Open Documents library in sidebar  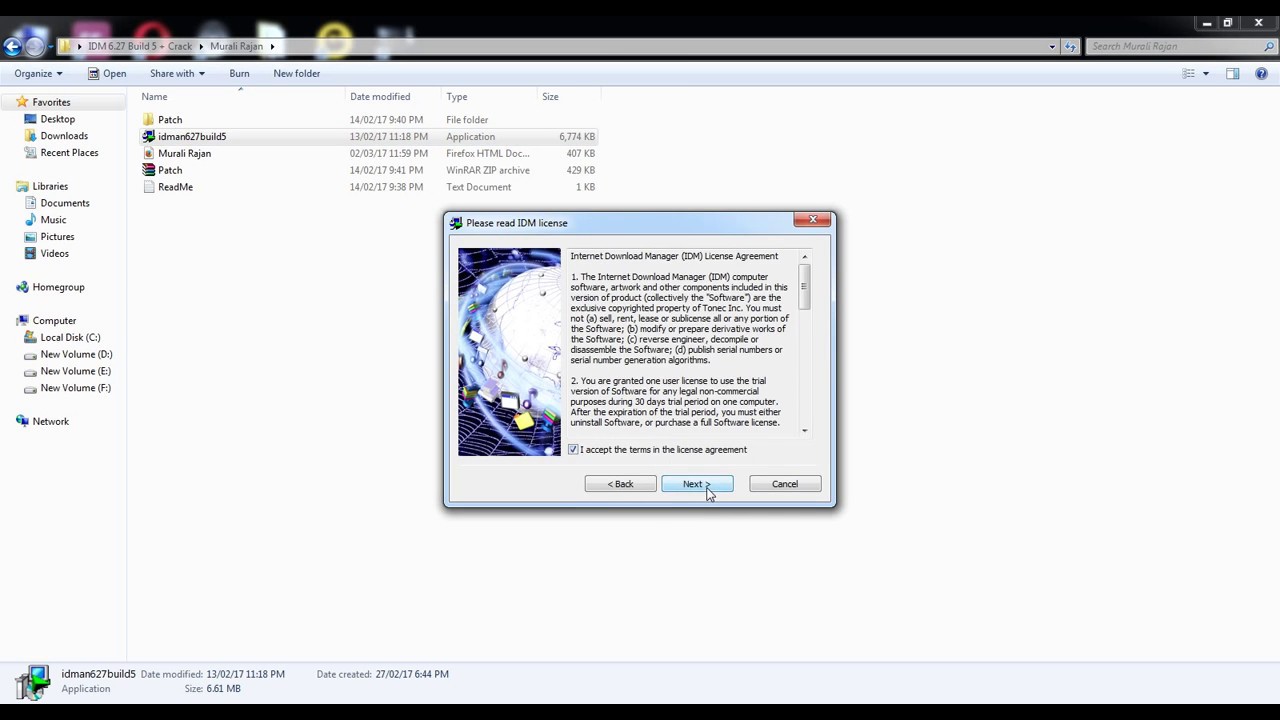click(x=65, y=203)
